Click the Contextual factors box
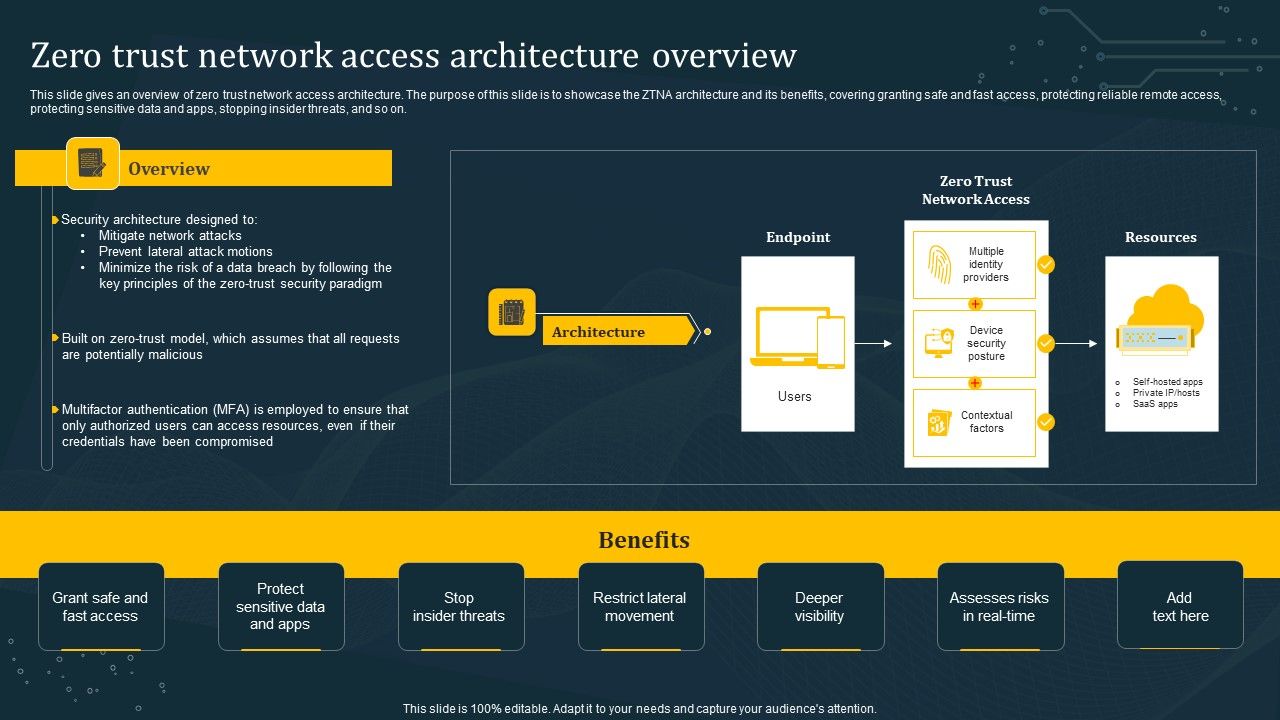The image size is (1280, 720). tap(975, 422)
